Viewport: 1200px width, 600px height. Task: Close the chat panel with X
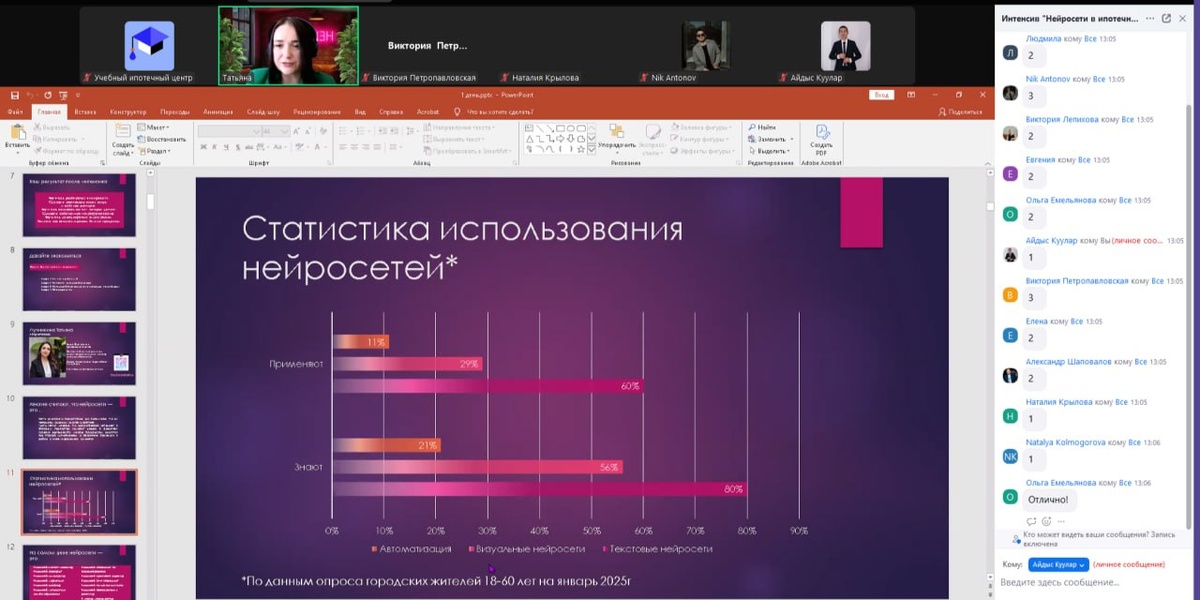click(1183, 18)
